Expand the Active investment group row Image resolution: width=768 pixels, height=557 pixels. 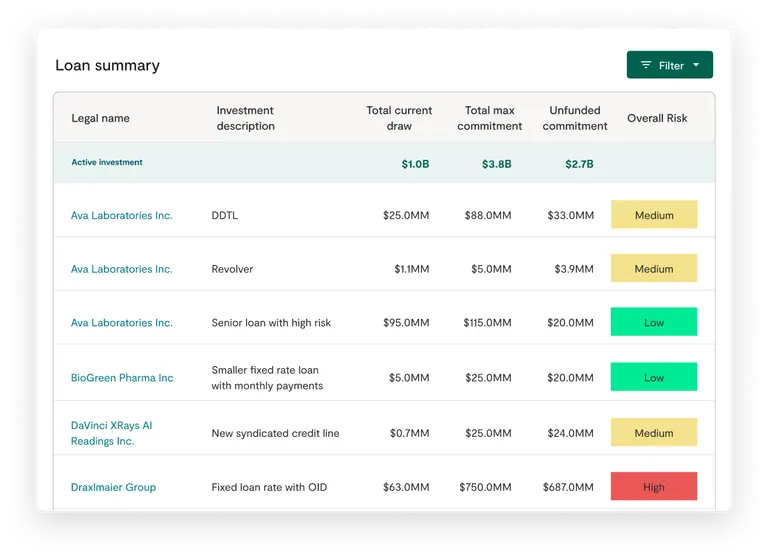107,162
